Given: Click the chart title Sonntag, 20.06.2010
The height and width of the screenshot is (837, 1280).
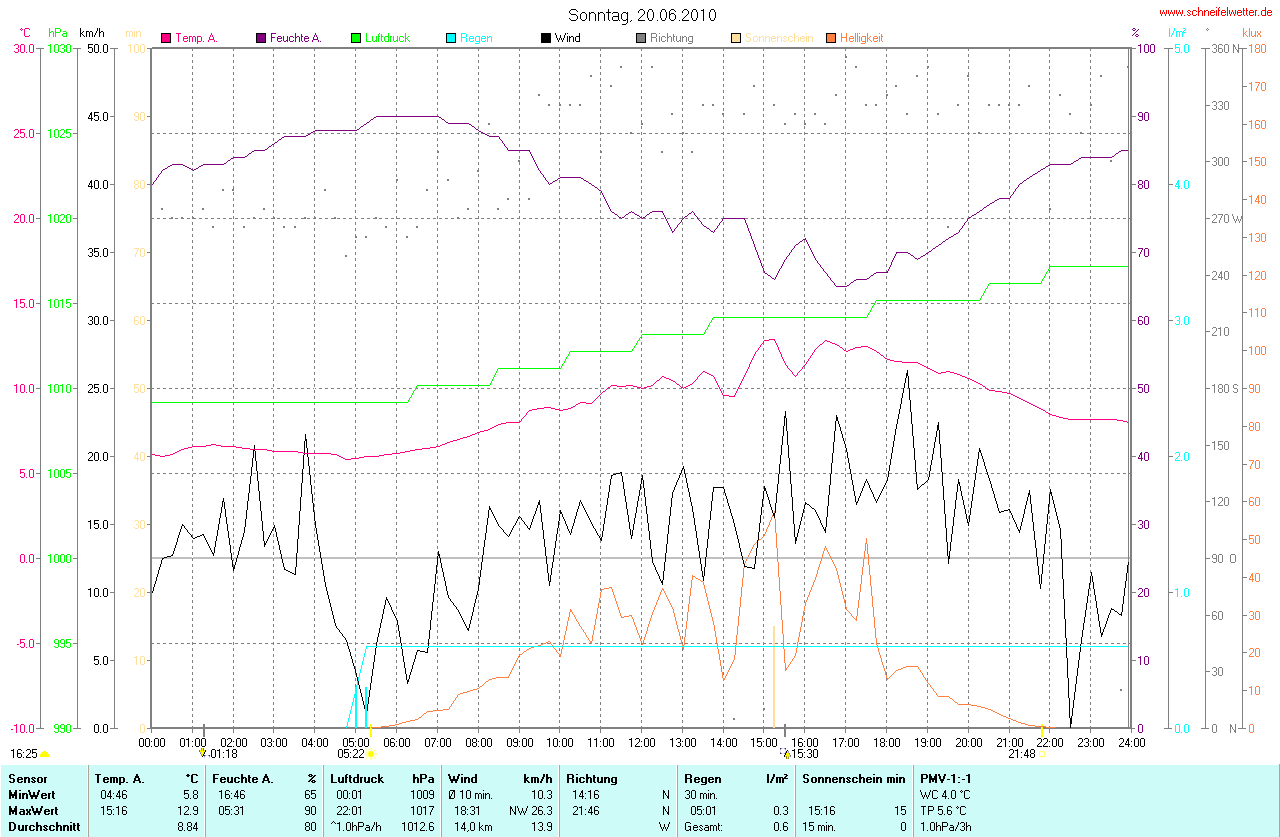Looking at the screenshot, I should click(641, 15).
